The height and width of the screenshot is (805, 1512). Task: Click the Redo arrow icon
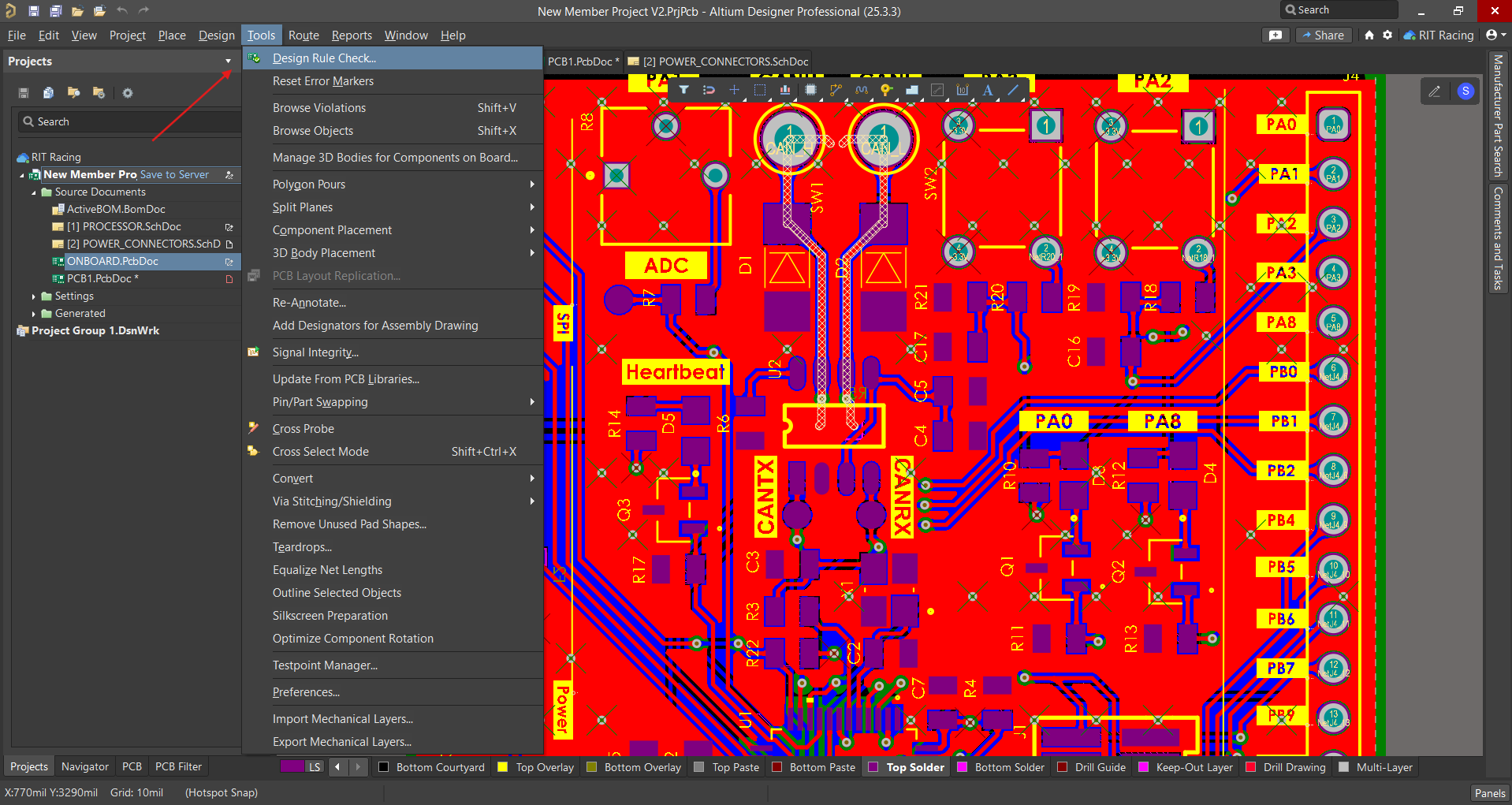click(143, 11)
